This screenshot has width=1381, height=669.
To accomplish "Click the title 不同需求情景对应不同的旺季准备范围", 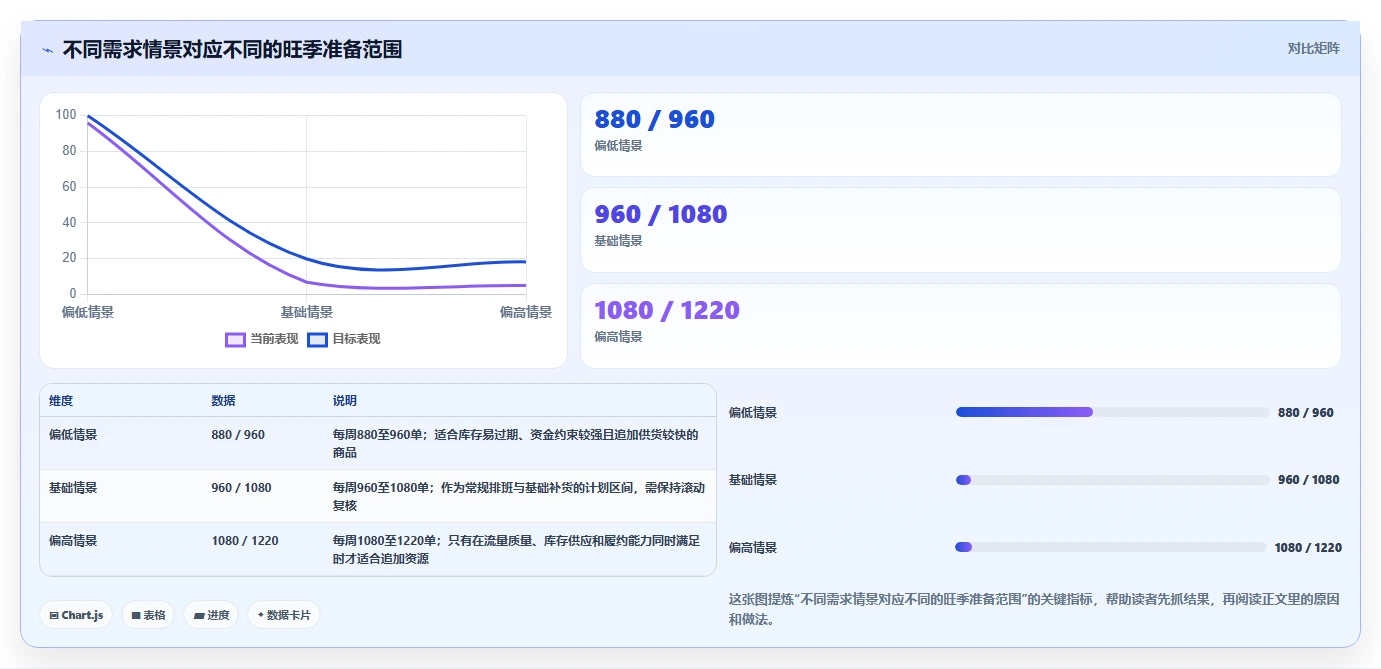I will coord(232,49).
